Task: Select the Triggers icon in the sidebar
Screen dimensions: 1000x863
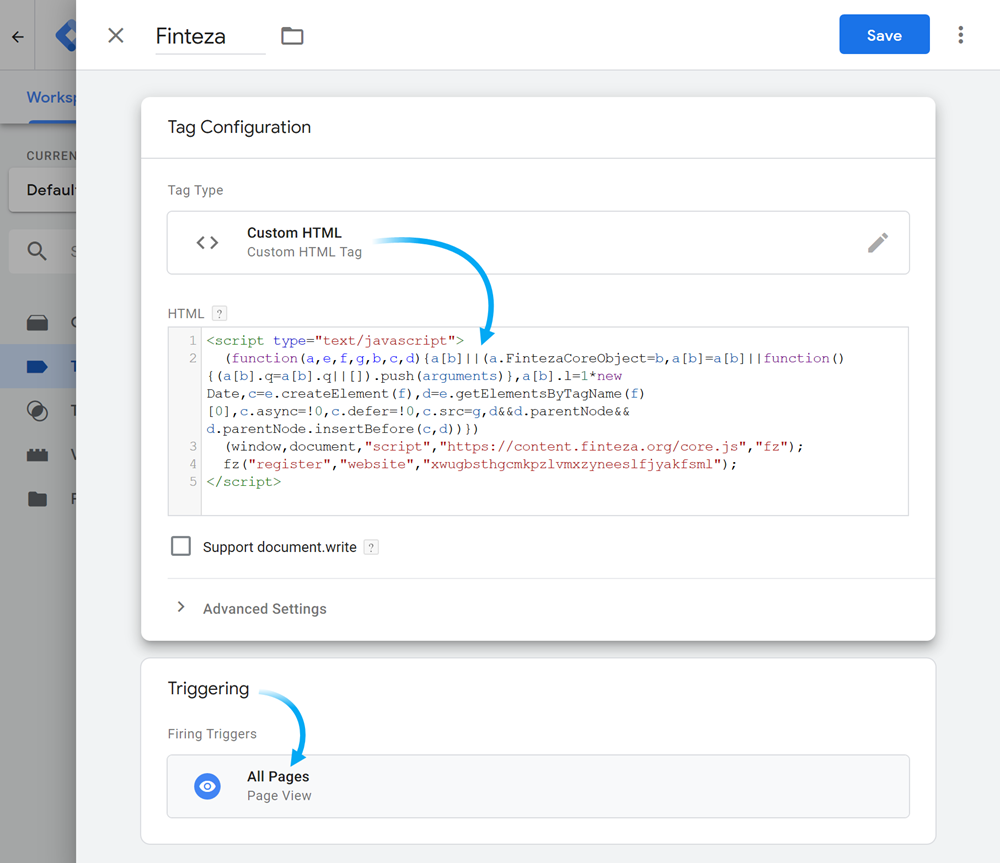Action: coord(37,411)
